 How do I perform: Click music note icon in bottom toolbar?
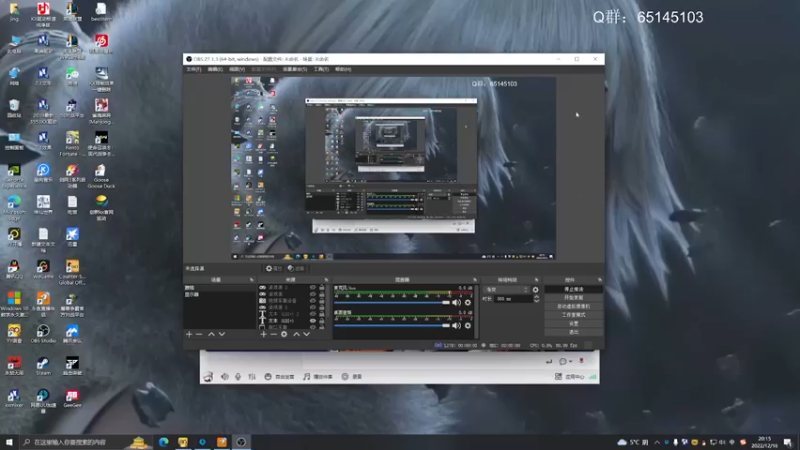[306, 377]
